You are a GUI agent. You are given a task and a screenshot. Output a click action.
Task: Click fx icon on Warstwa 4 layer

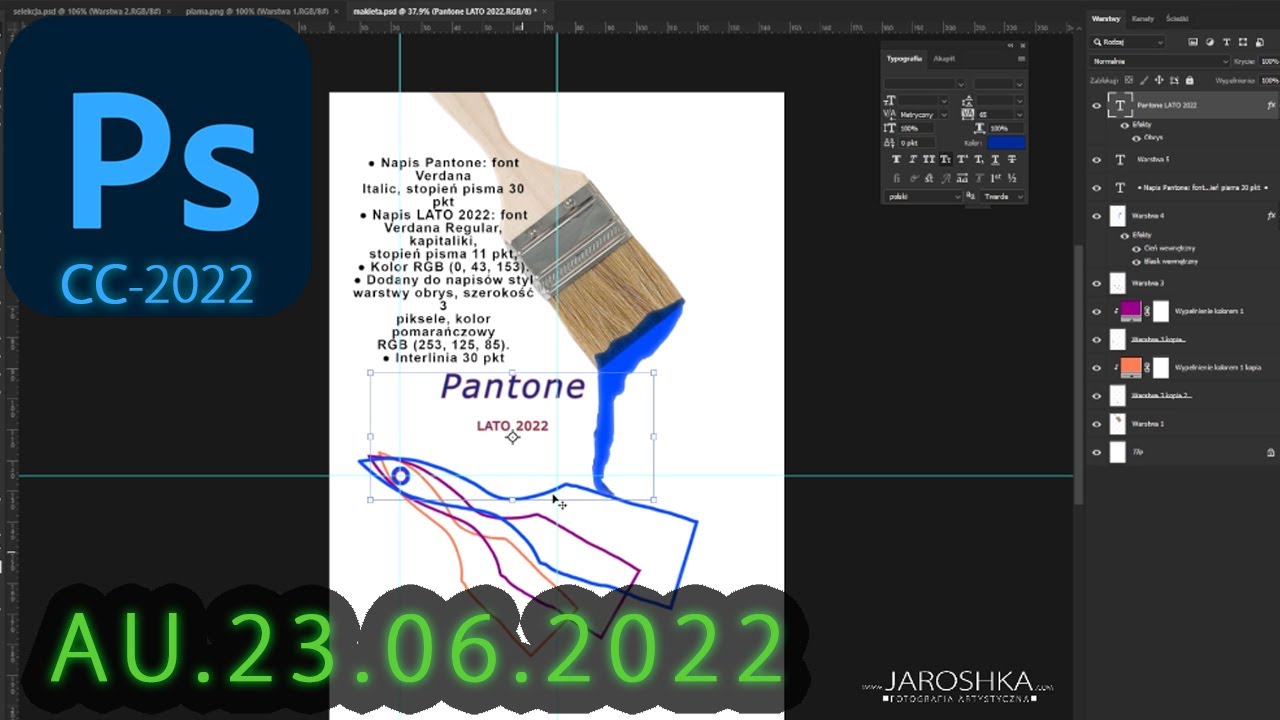[x=1271, y=215]
